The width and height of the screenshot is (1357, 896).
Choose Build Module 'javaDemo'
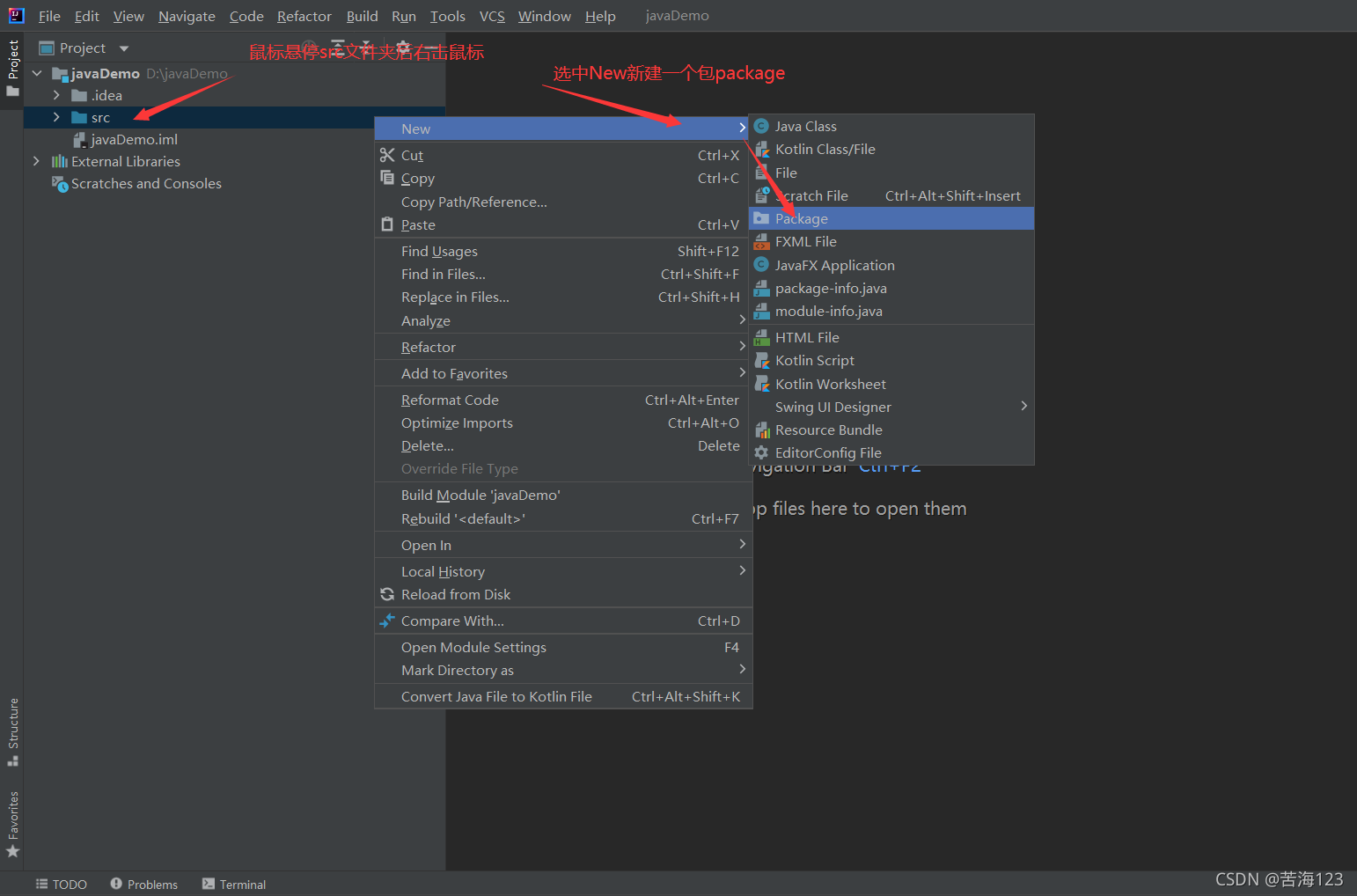click(563, 496)
